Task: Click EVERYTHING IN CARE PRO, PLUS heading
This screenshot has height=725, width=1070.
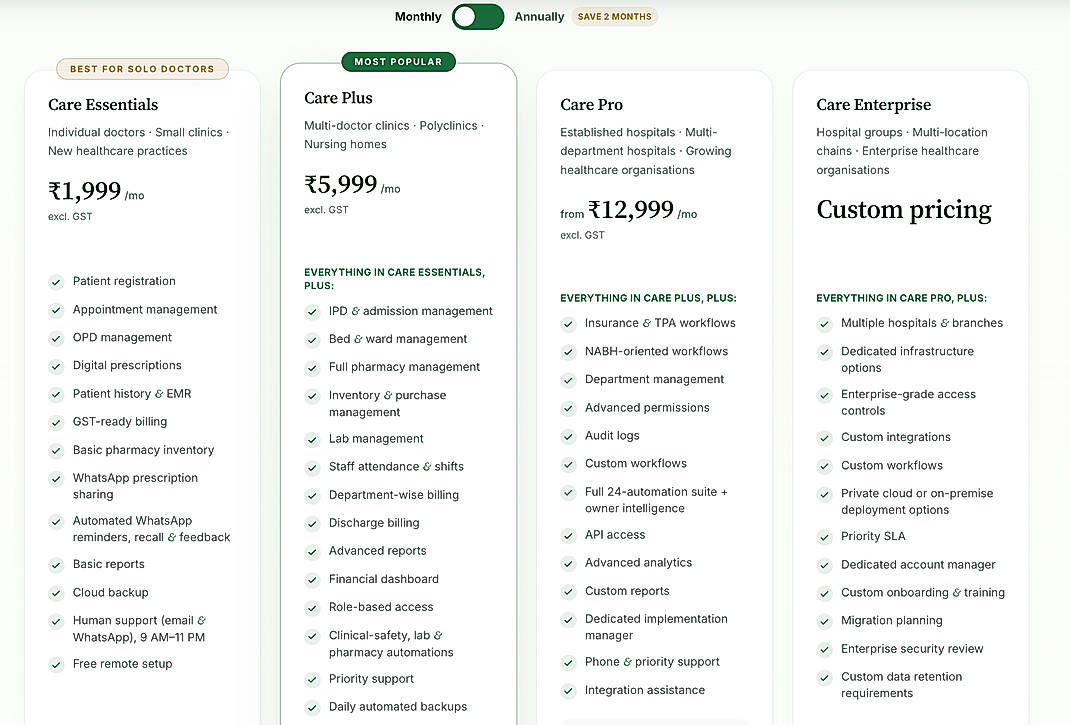Action: (901, 298)
